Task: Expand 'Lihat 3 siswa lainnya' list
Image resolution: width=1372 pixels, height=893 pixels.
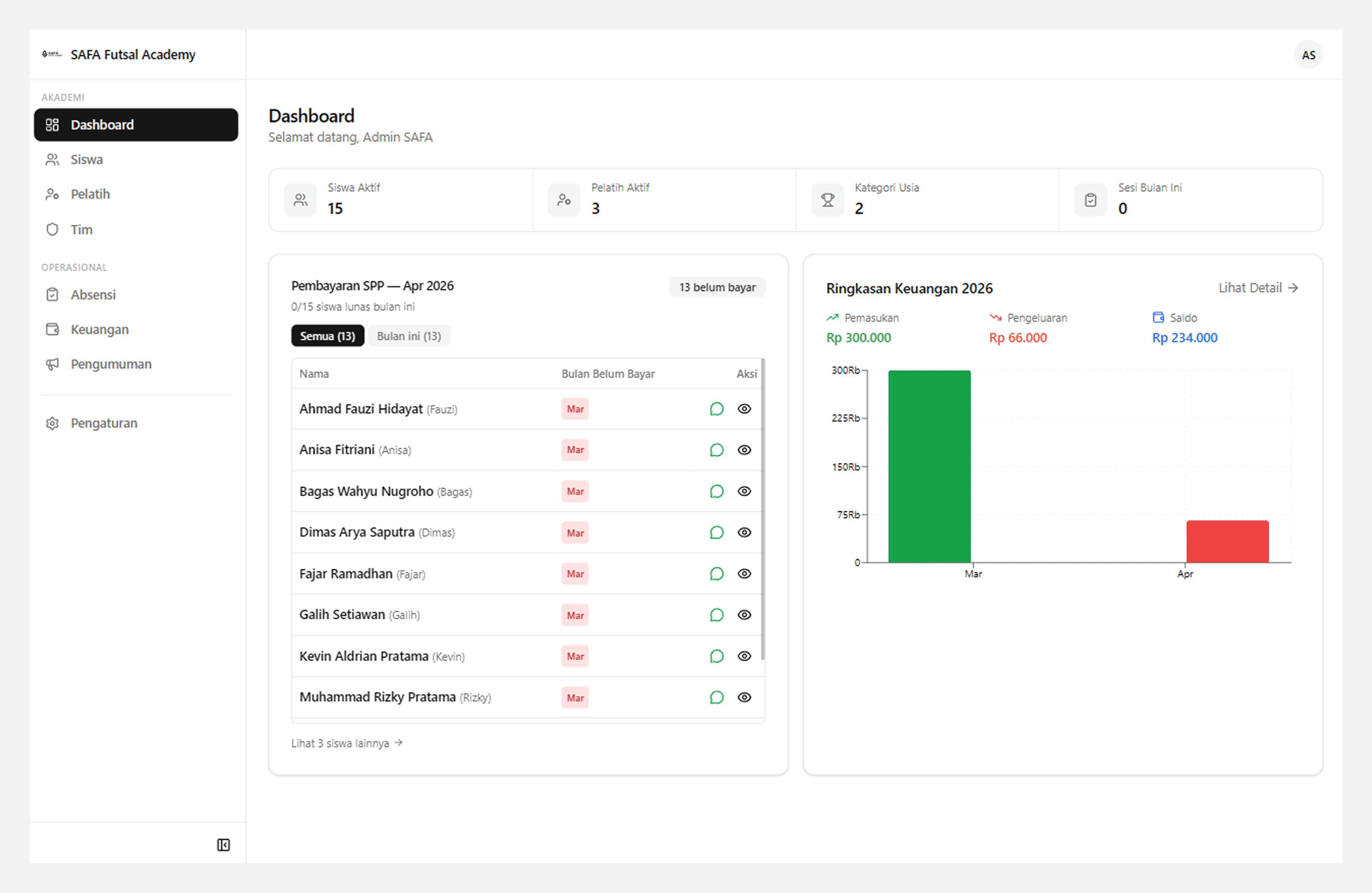Action: 346,743
